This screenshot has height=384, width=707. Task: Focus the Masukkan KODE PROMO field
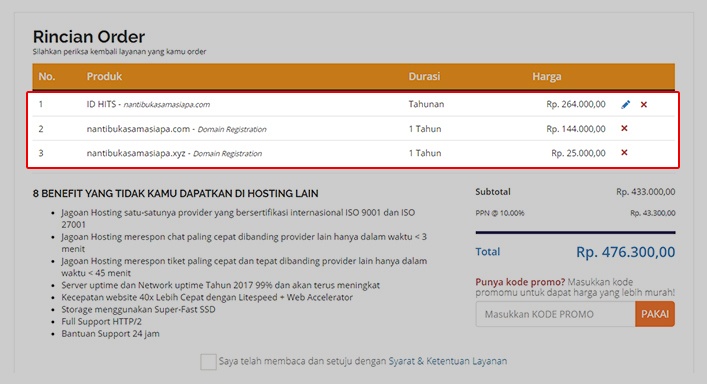tap(556, 314)
